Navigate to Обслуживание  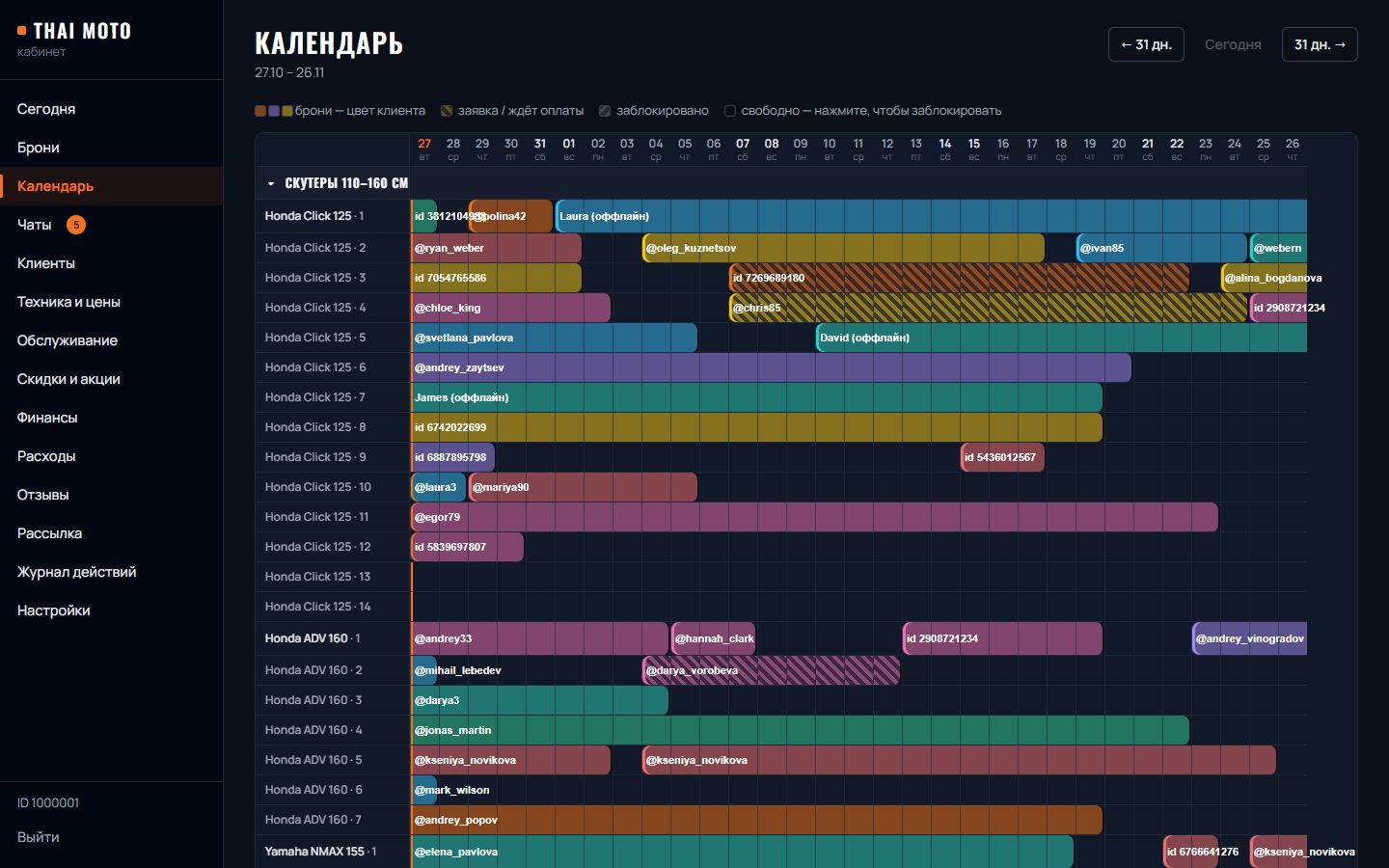tap(111, 340)
